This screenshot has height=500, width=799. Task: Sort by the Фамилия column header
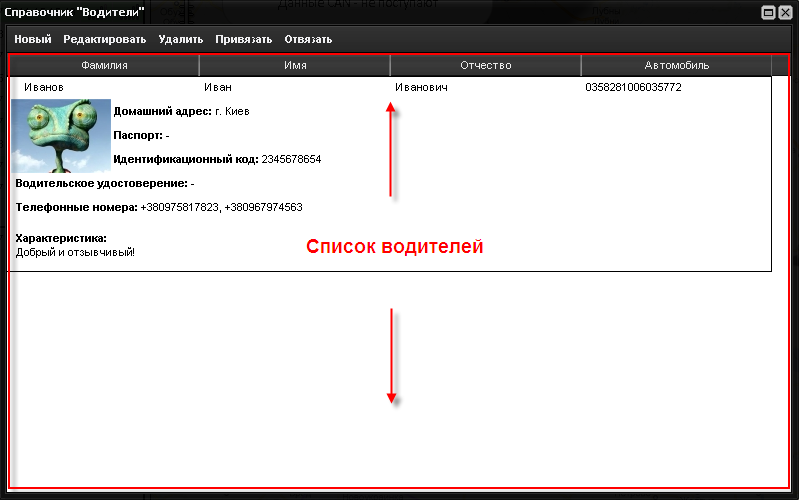[104, 65]
